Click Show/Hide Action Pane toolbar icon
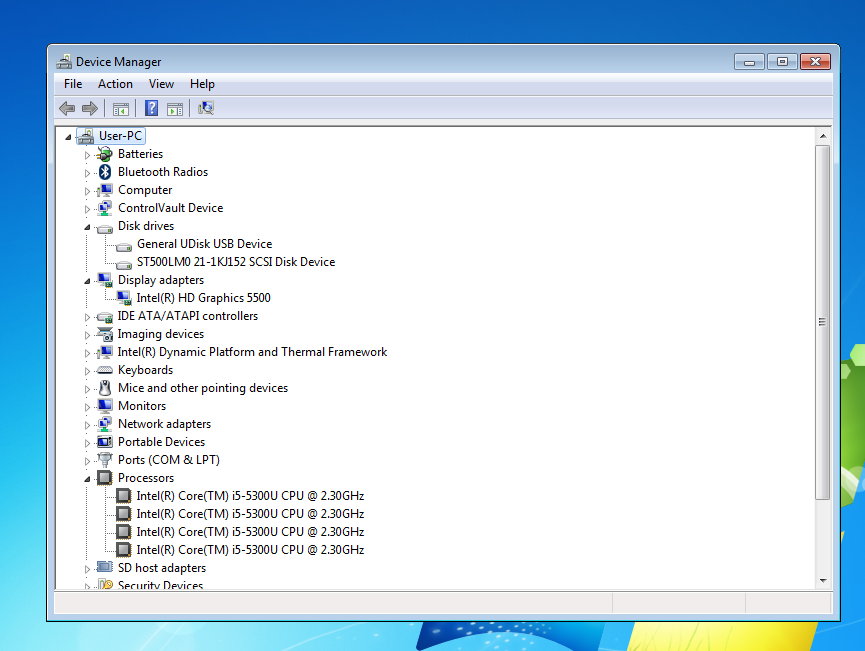Image resolution: width=865 pixels, height=651 pixels. (175, 109)
